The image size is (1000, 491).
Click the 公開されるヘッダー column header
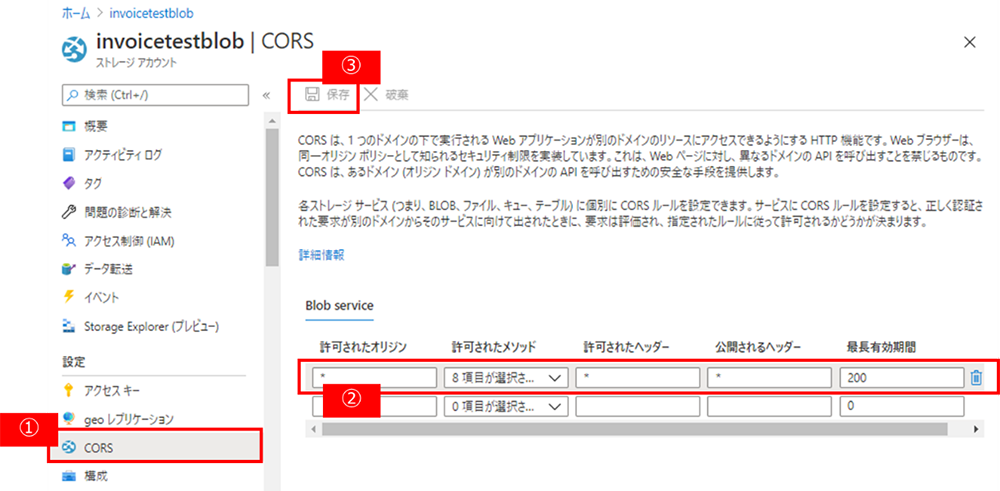(758, 346)
